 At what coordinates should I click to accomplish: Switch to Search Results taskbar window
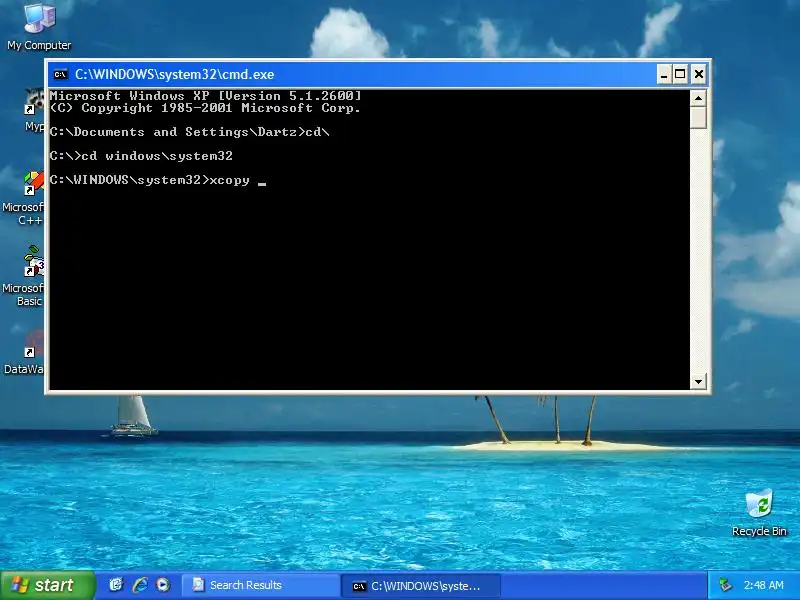[261, 585]
